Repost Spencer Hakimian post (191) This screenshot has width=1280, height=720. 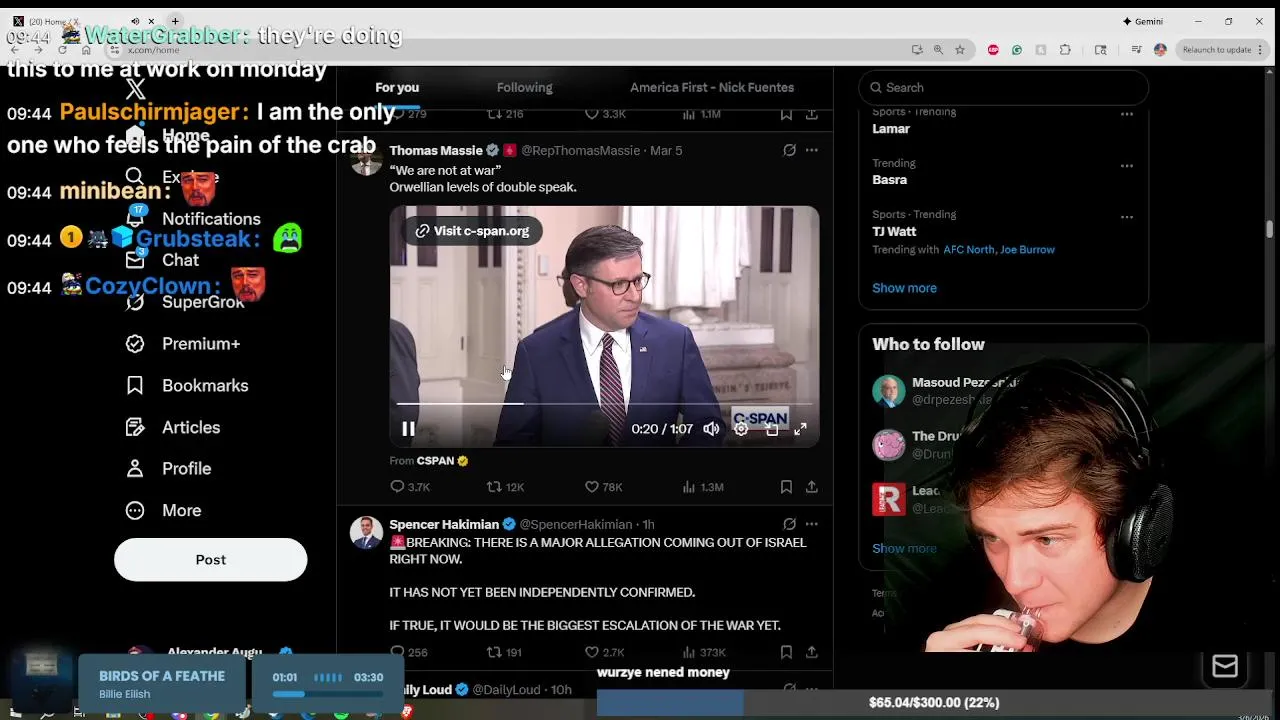[504, 652]
